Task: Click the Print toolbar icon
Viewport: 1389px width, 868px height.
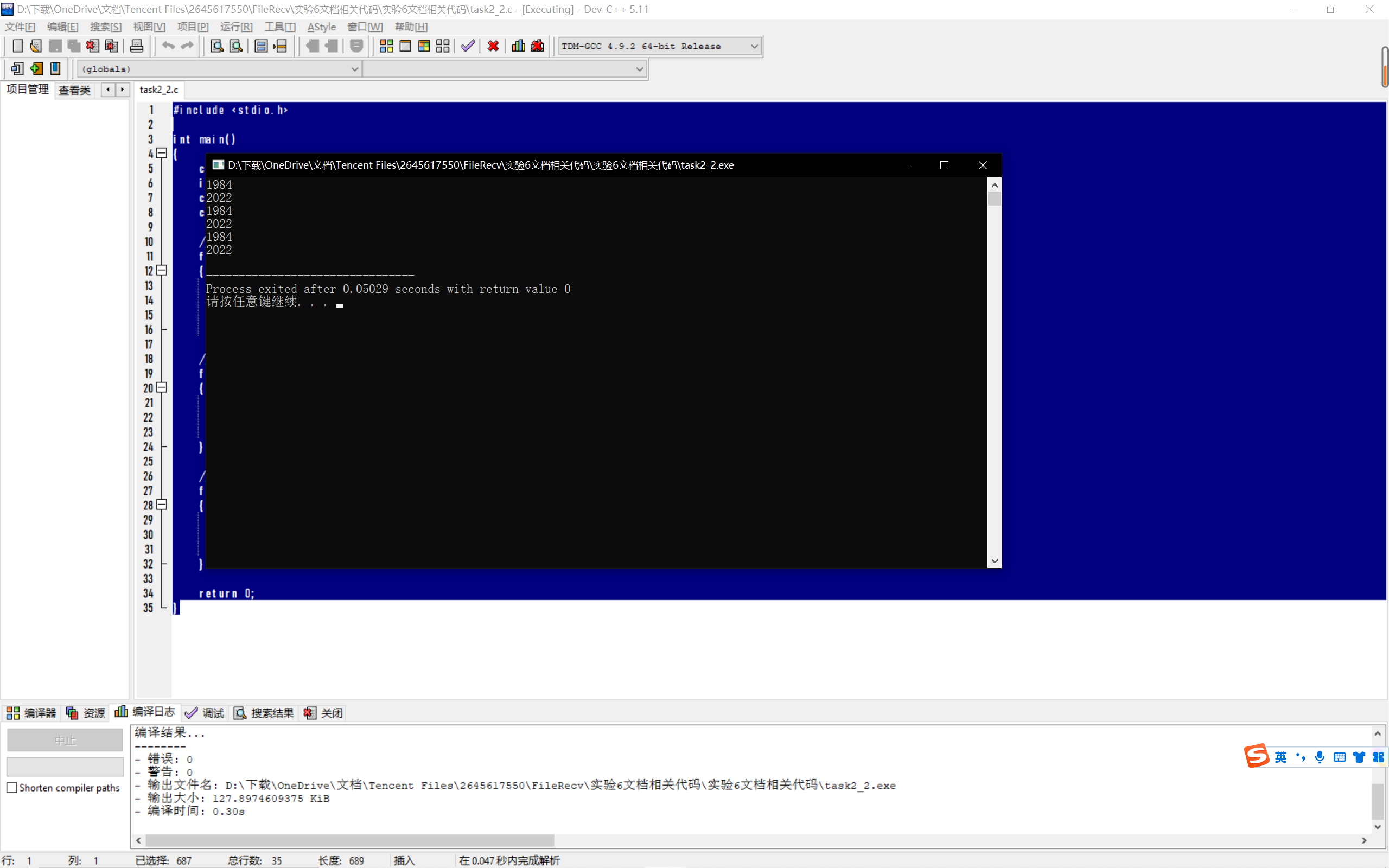Action: [137, 46]
